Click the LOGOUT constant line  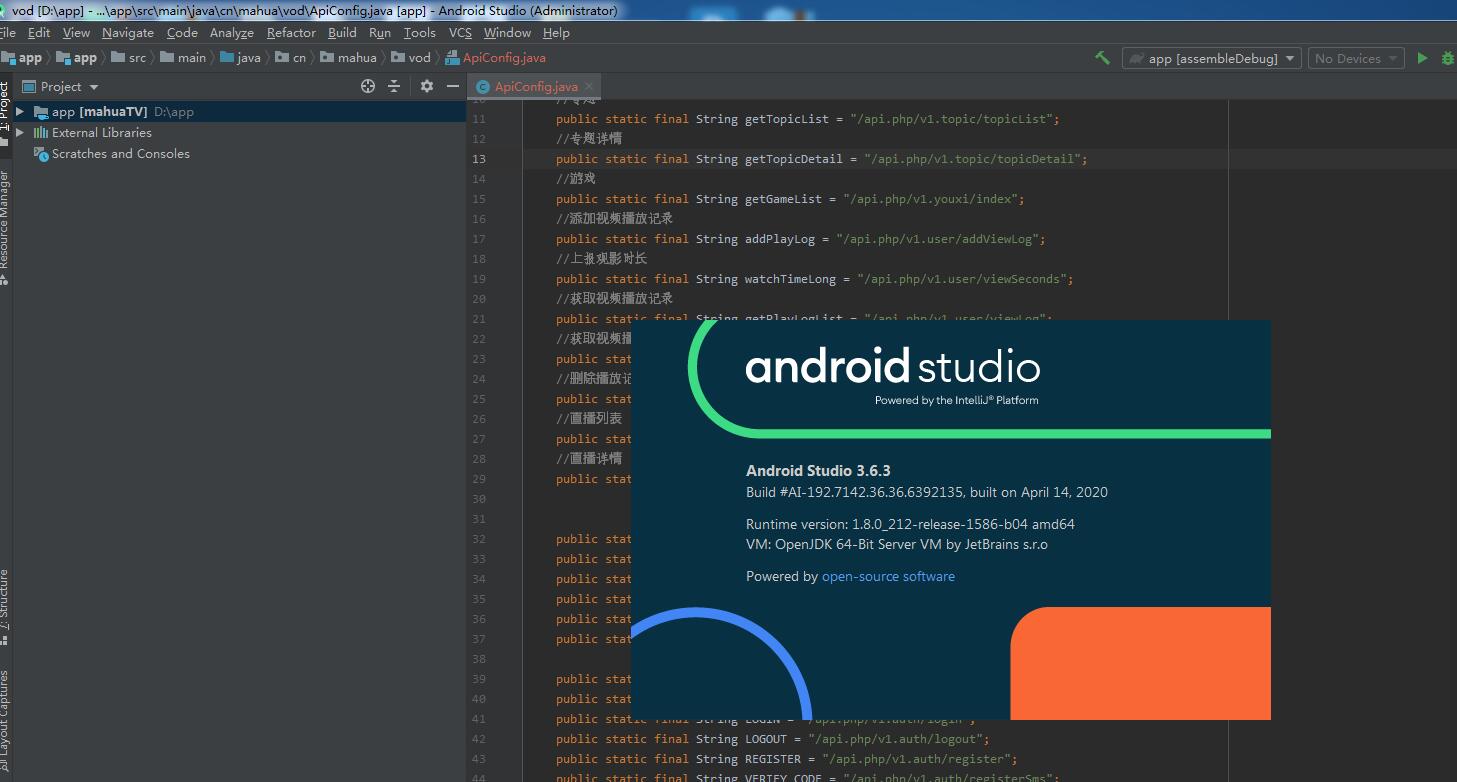pos(772,739)
